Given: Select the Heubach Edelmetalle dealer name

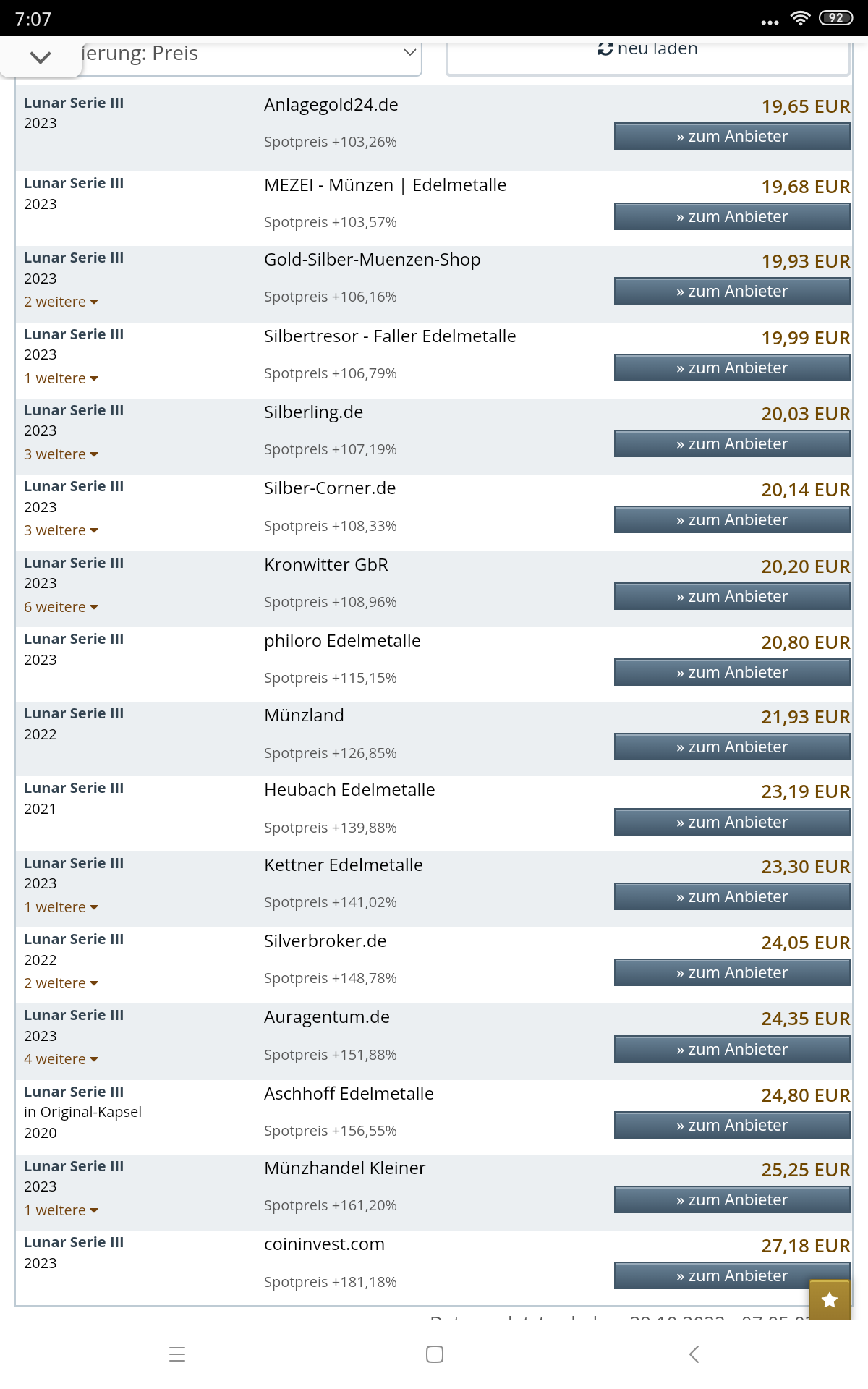Looking at the screenshot, I should (349, 790).
